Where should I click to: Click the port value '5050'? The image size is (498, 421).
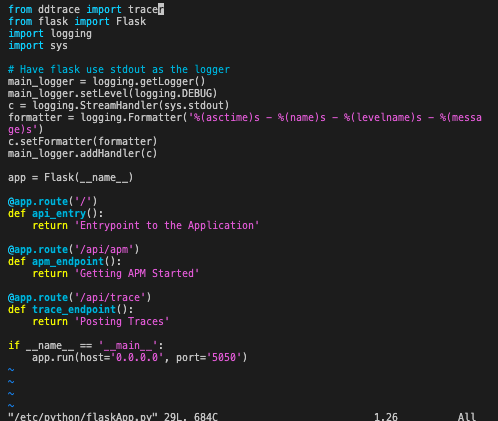(224, 357)
